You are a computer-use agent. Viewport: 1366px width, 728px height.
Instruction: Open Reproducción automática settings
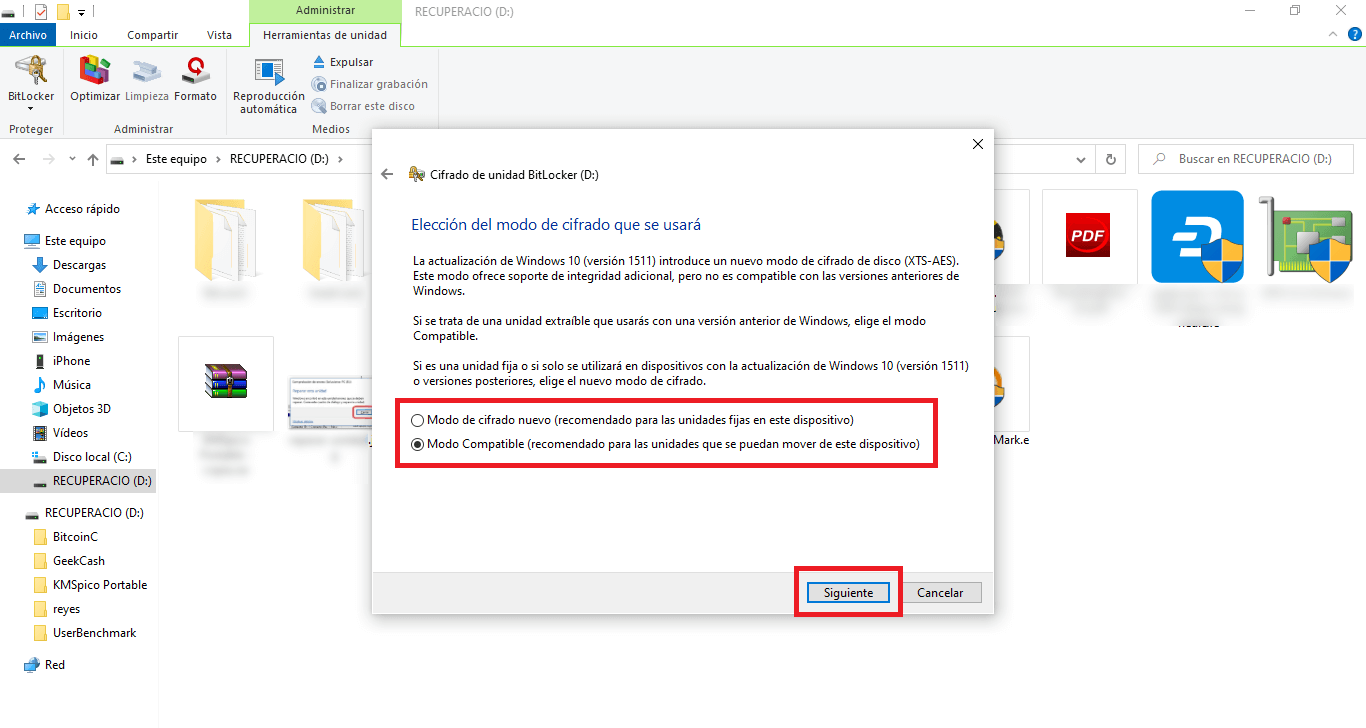268,86
